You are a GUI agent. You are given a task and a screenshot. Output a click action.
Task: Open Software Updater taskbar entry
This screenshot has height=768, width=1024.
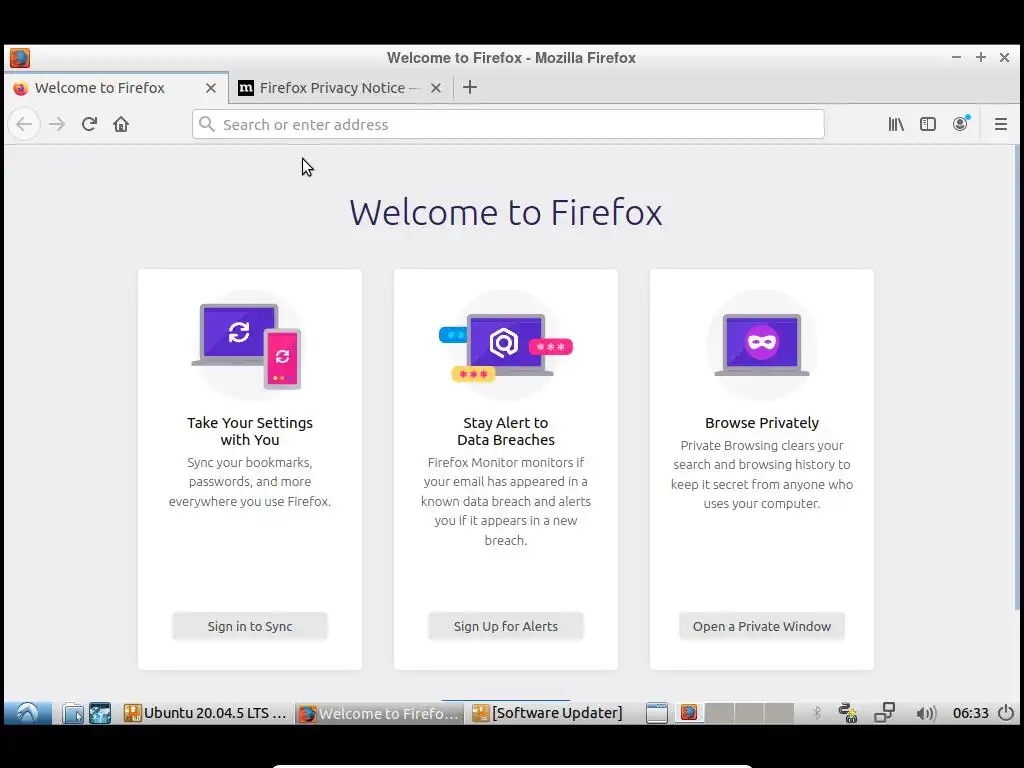547,712
